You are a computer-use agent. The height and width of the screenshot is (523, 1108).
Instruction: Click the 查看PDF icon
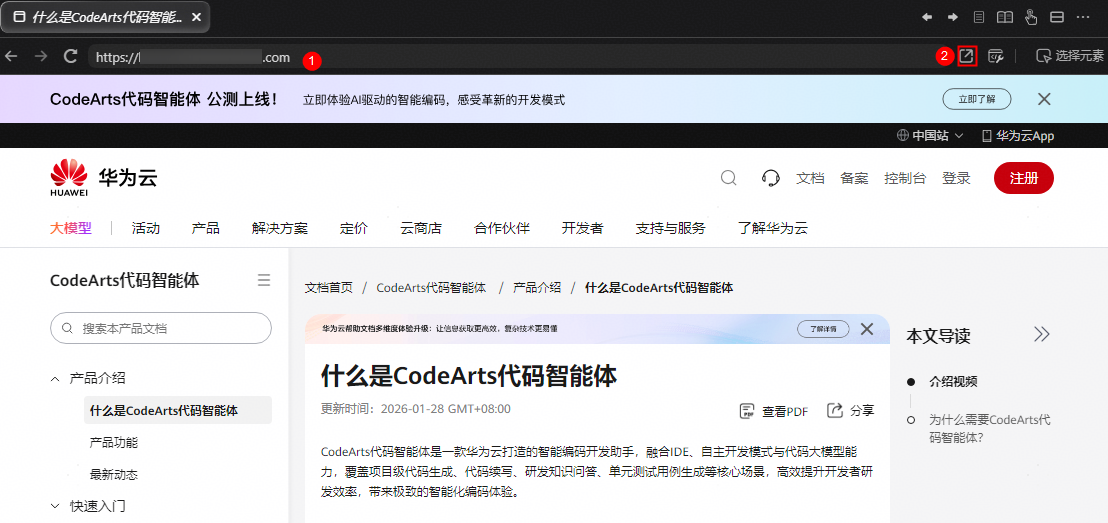click(747, 411)
